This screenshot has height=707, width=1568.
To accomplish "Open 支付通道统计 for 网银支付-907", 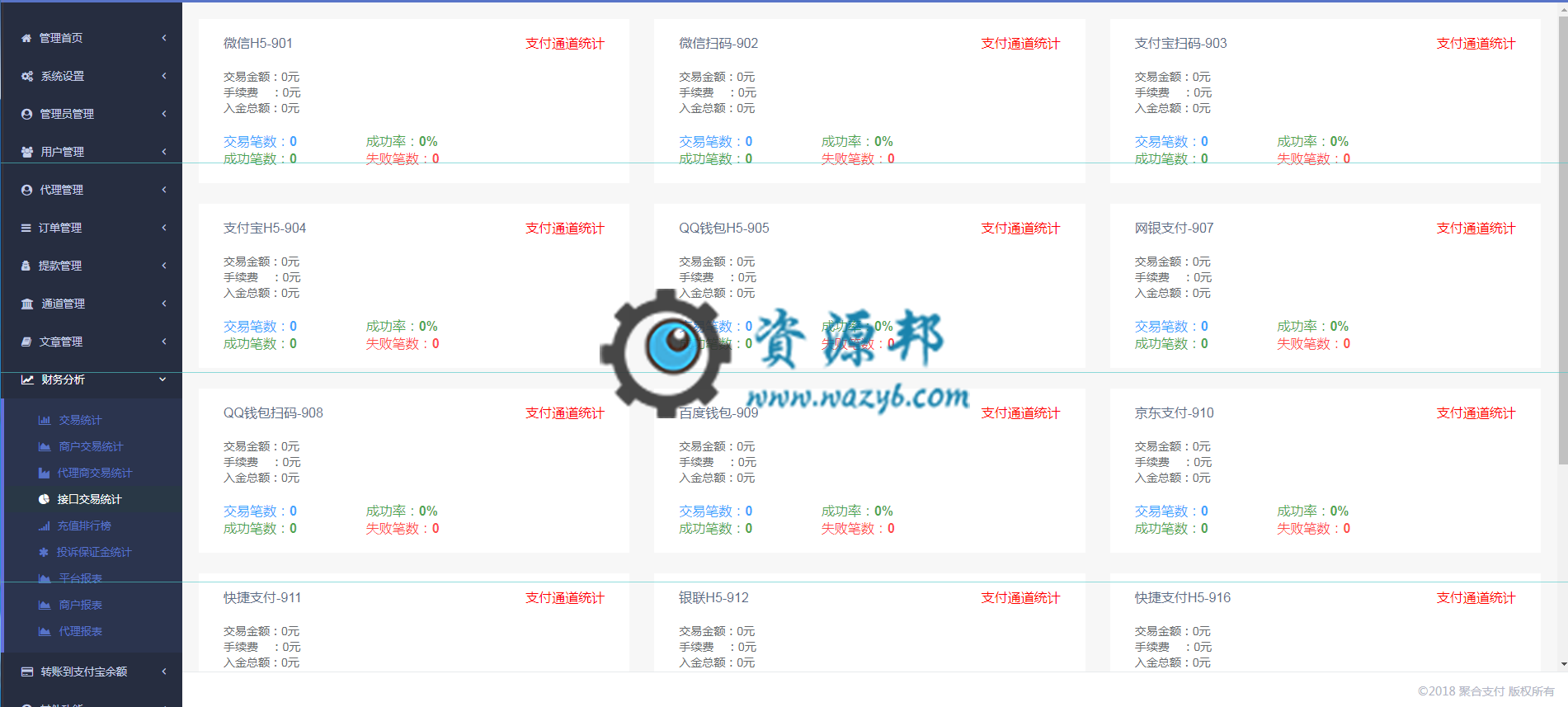I will 1476,229.
